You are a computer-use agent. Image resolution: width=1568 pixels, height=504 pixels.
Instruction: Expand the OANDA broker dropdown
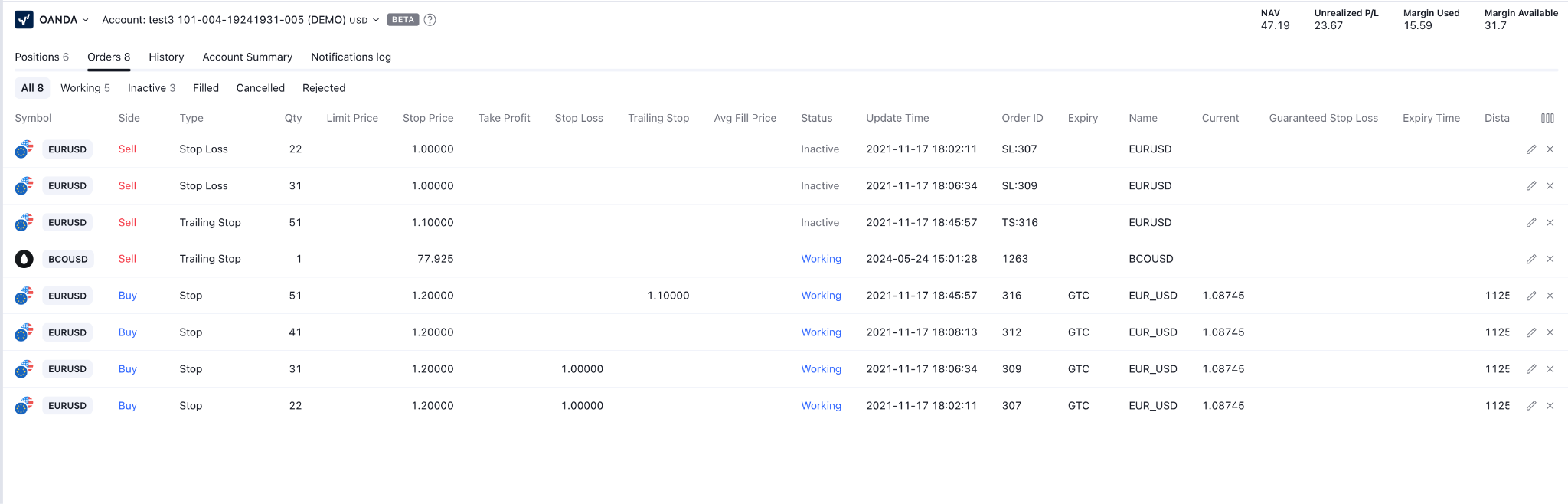85,20
